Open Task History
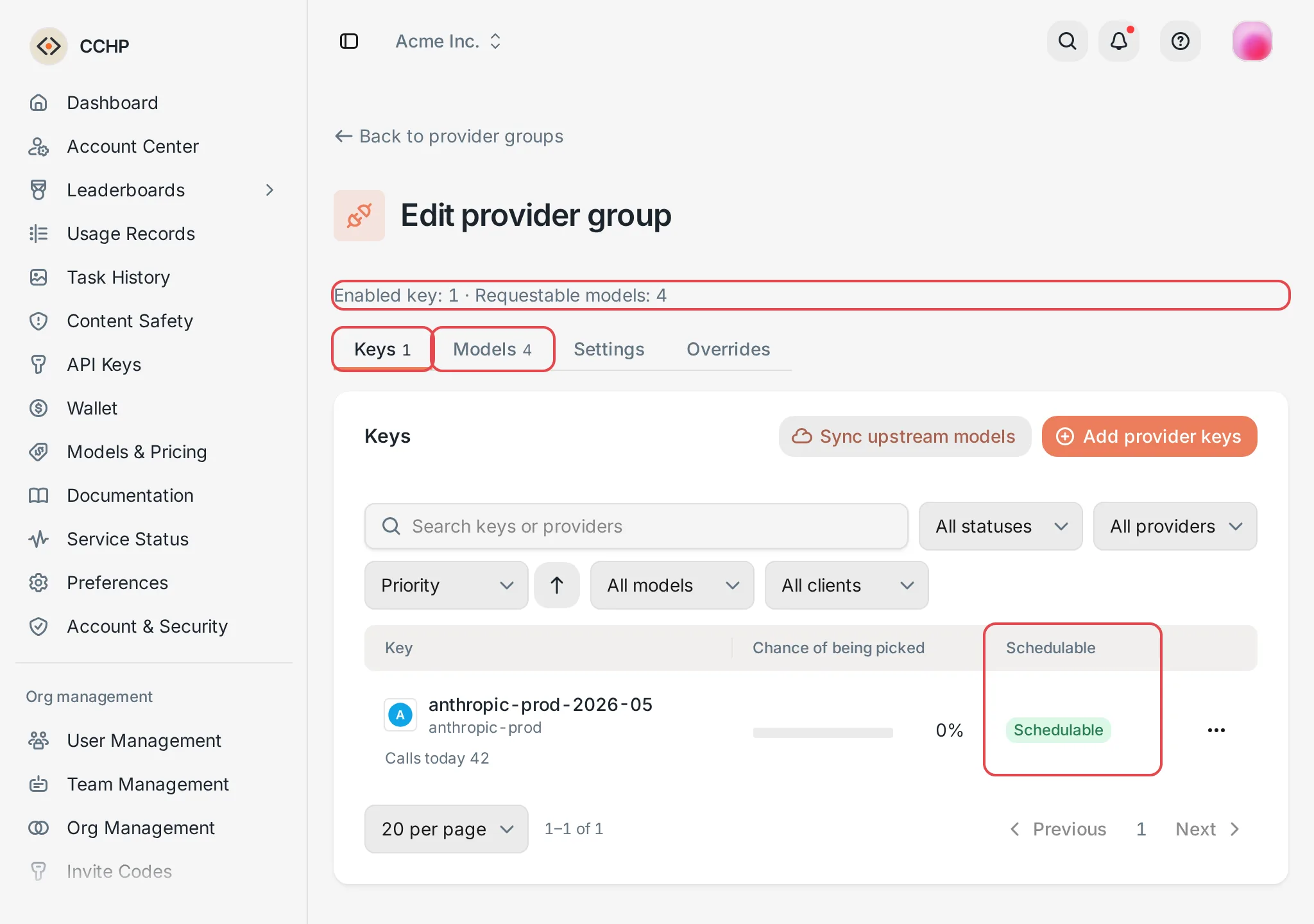Image resolution: width=1314 pixels, height=924 pixels. 154,277
